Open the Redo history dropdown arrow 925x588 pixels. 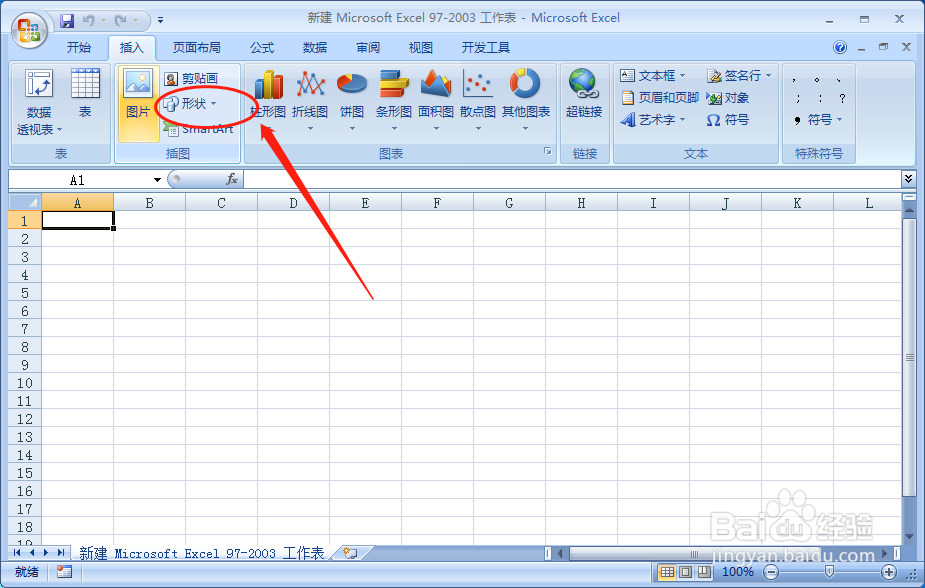(x=136, y=21)
